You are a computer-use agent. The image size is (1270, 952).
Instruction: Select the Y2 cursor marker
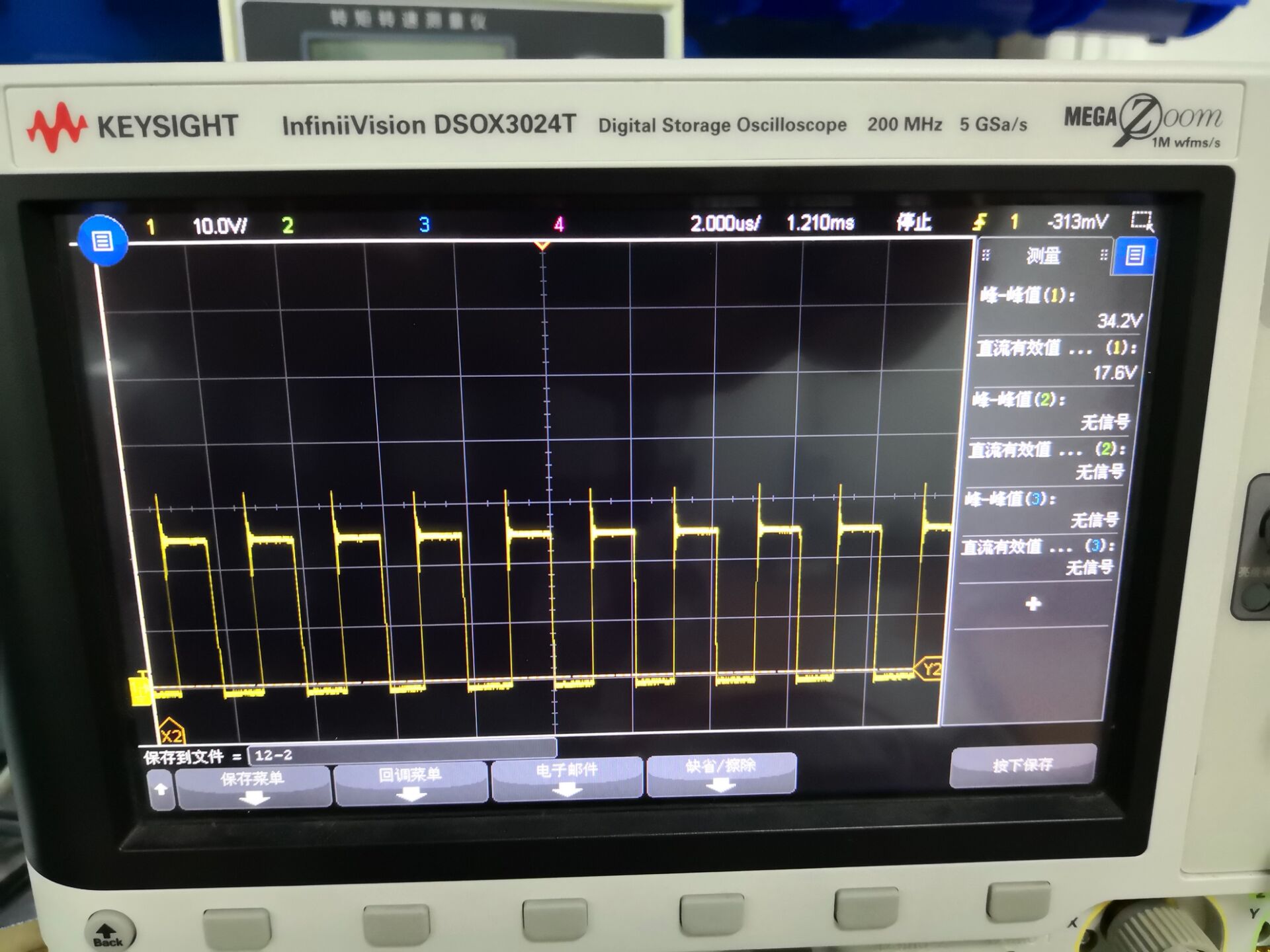click(929, 669)
